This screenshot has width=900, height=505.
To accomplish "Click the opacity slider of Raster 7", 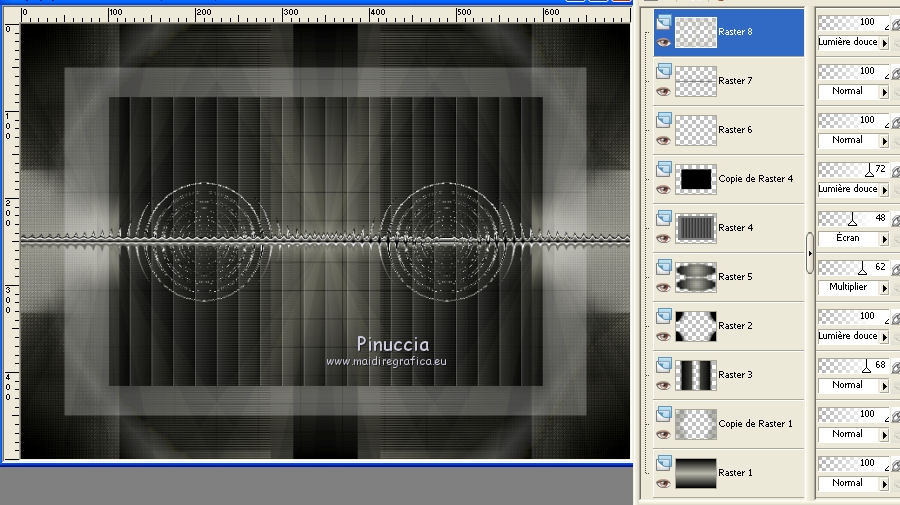I will [x=854, y=72].
